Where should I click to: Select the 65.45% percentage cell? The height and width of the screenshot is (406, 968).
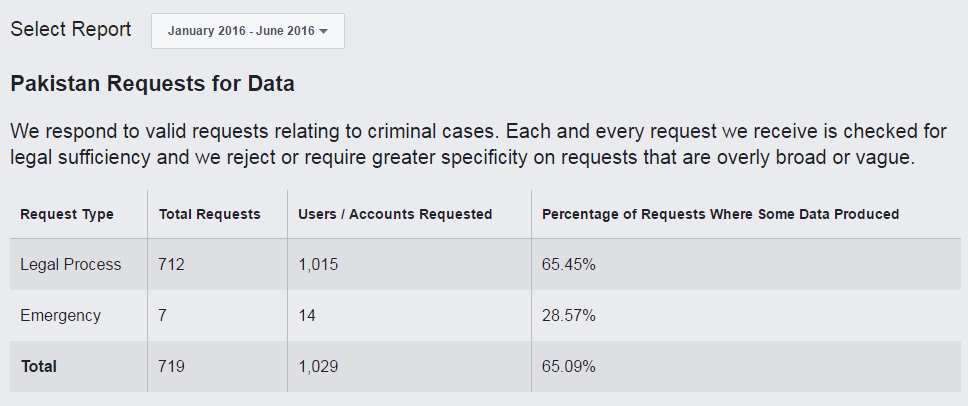click(x=569, y=265)
